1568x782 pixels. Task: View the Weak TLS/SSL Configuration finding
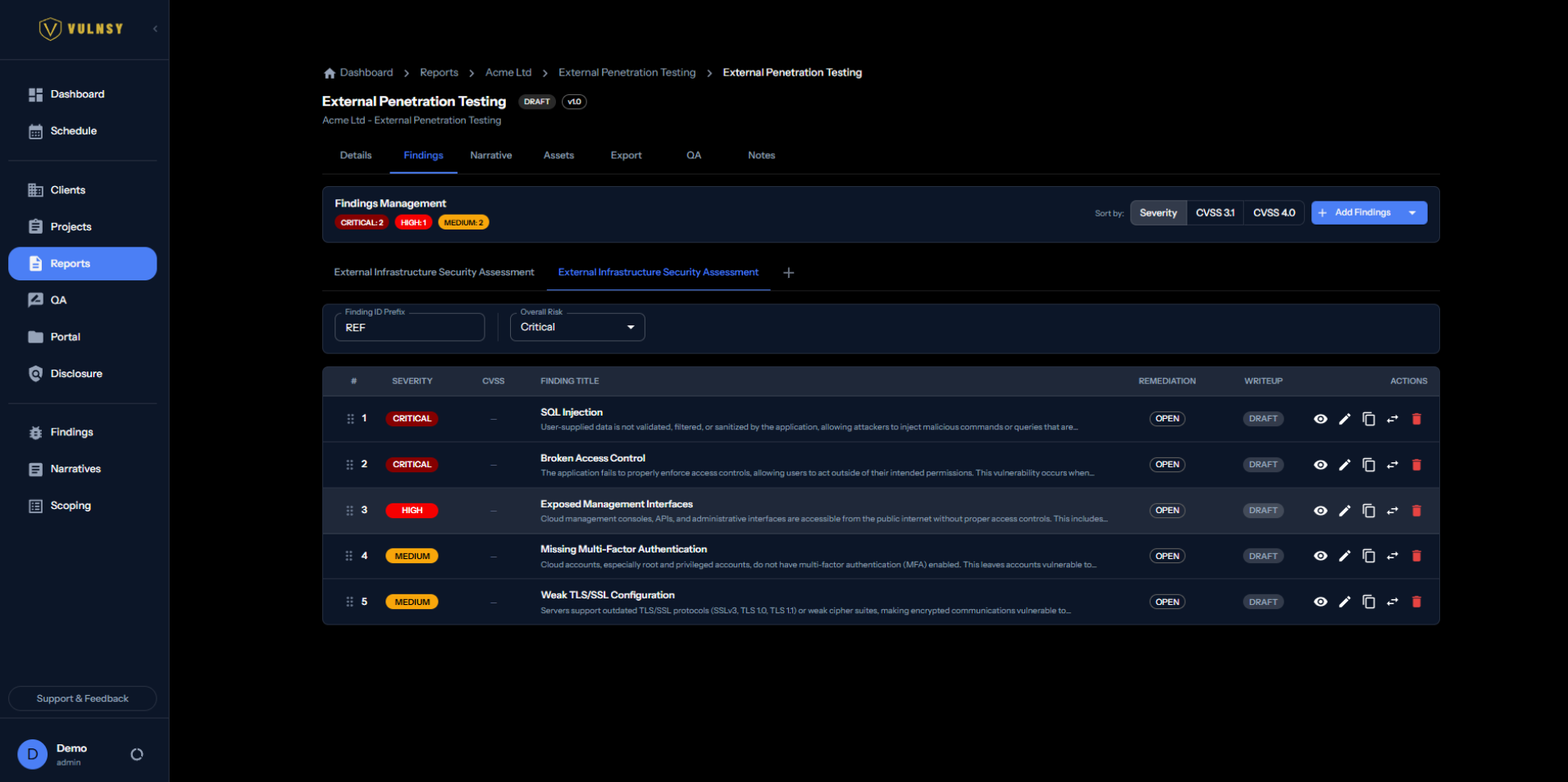pos(1320,602)
